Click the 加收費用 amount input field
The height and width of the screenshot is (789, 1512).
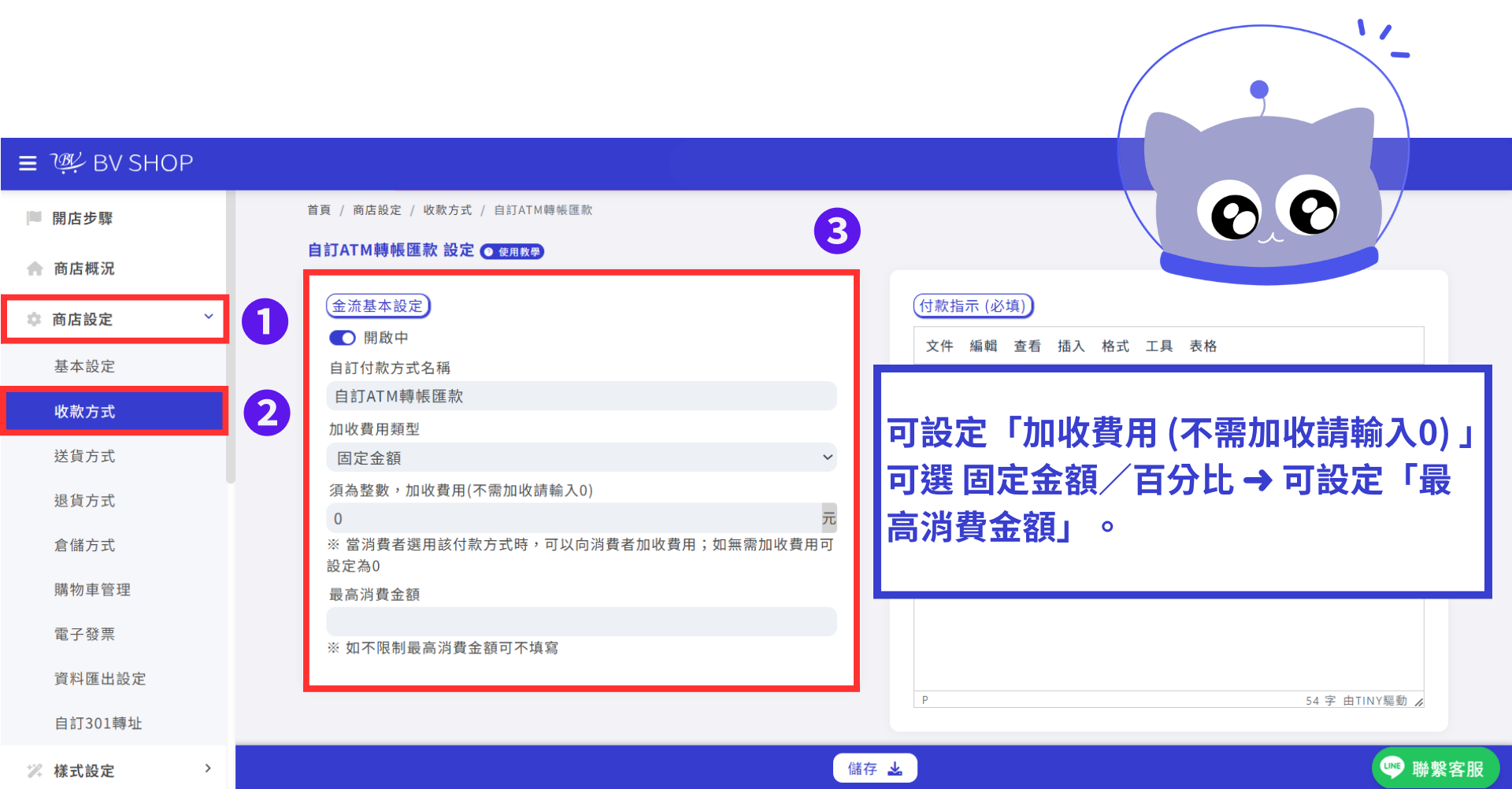point(574,518)
